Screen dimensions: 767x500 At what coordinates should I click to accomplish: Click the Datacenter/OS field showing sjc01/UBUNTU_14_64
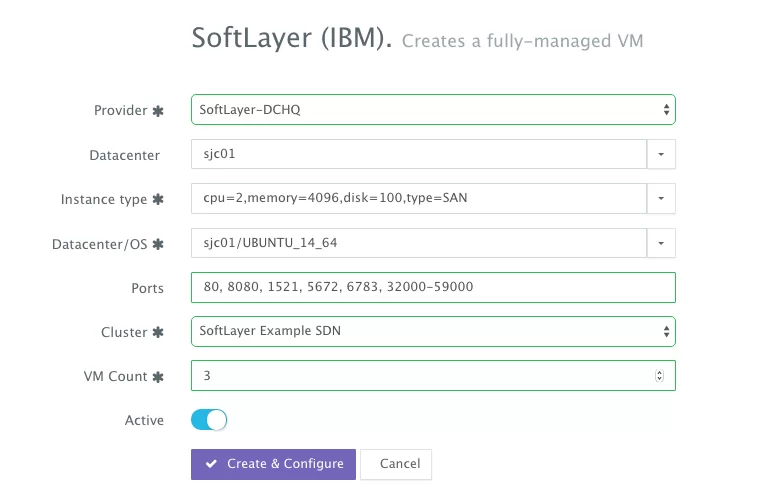point(419,243)
